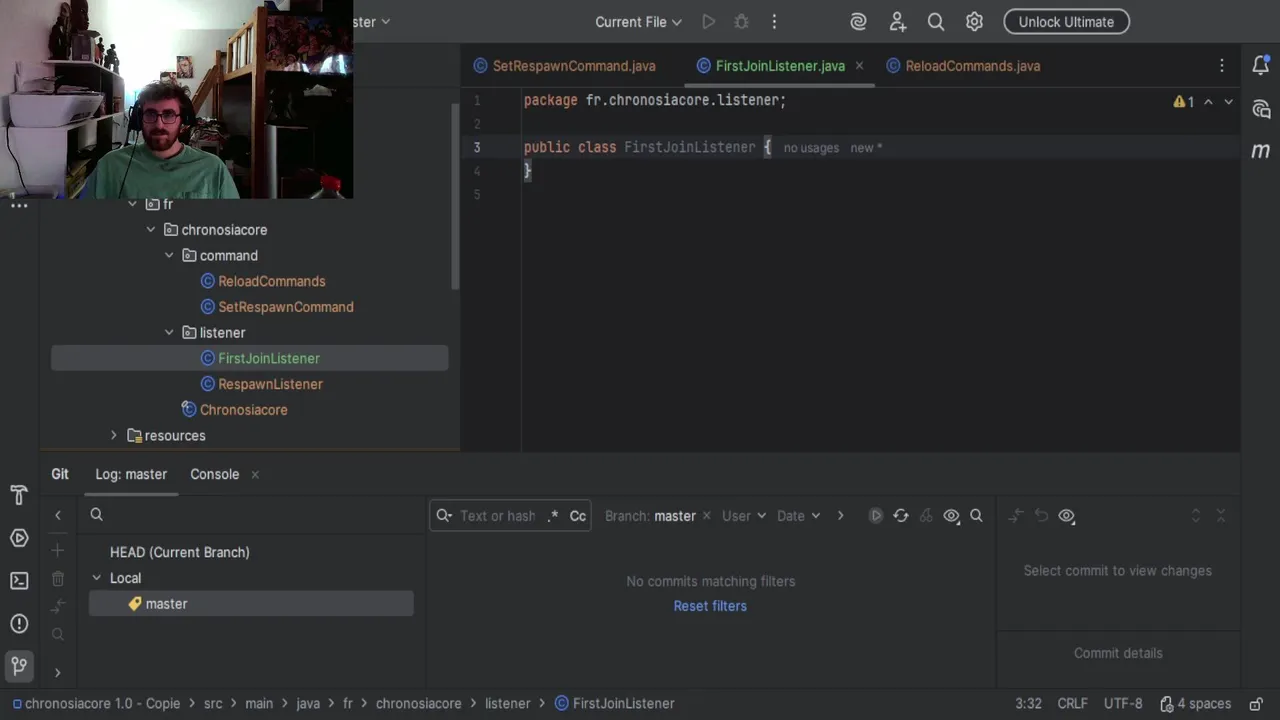1280x720 pixels.
Task: Select the master branch in Git branches
Action: point(251,604)
